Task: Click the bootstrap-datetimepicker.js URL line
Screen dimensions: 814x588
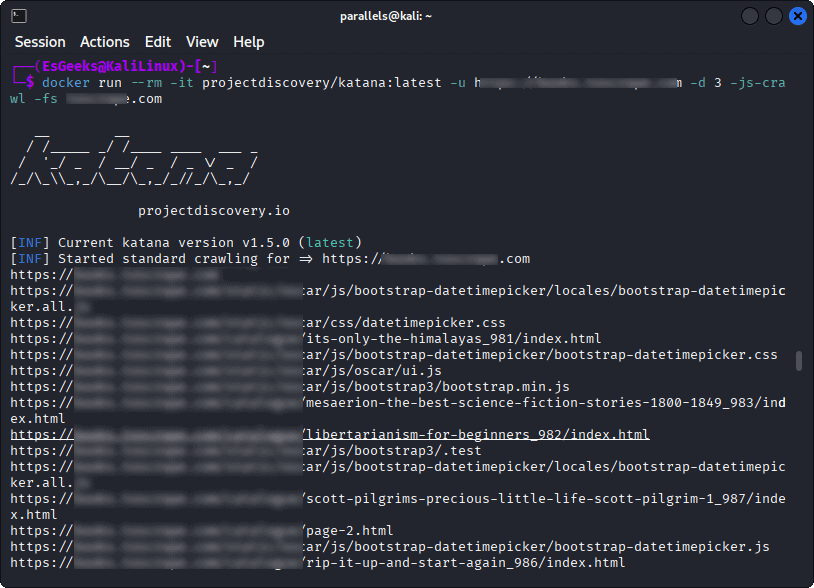Action: [390, 547]
